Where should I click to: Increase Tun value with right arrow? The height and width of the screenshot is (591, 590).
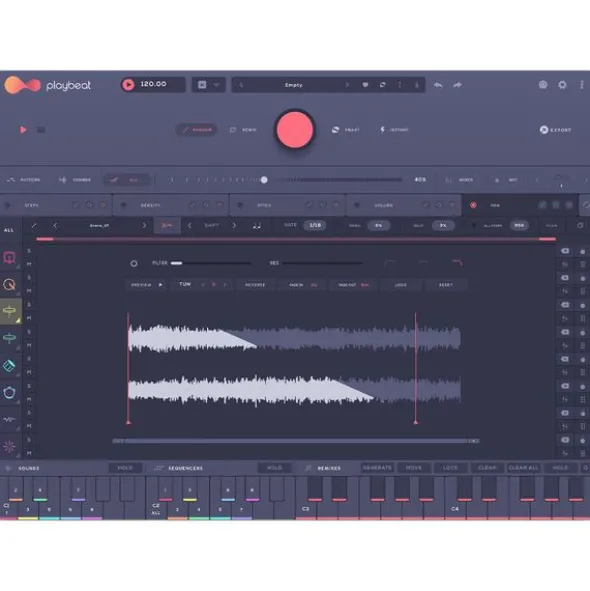click(x=225, y=285)
